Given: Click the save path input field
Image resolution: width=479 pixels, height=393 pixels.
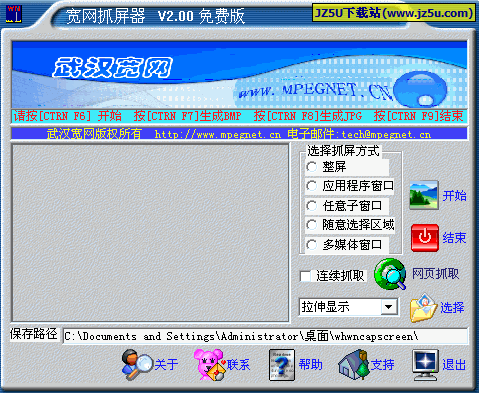Looking at the screenshot, I should coord(265,336).
